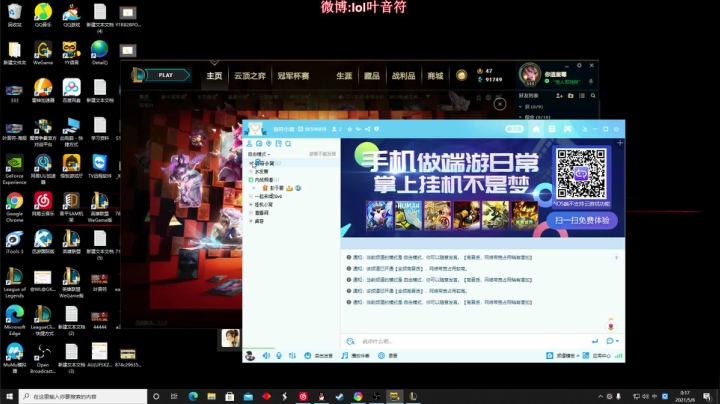This screenshot has height=404, width=720.
Task: Click notification bell in League client
Action: coord(591,81)
